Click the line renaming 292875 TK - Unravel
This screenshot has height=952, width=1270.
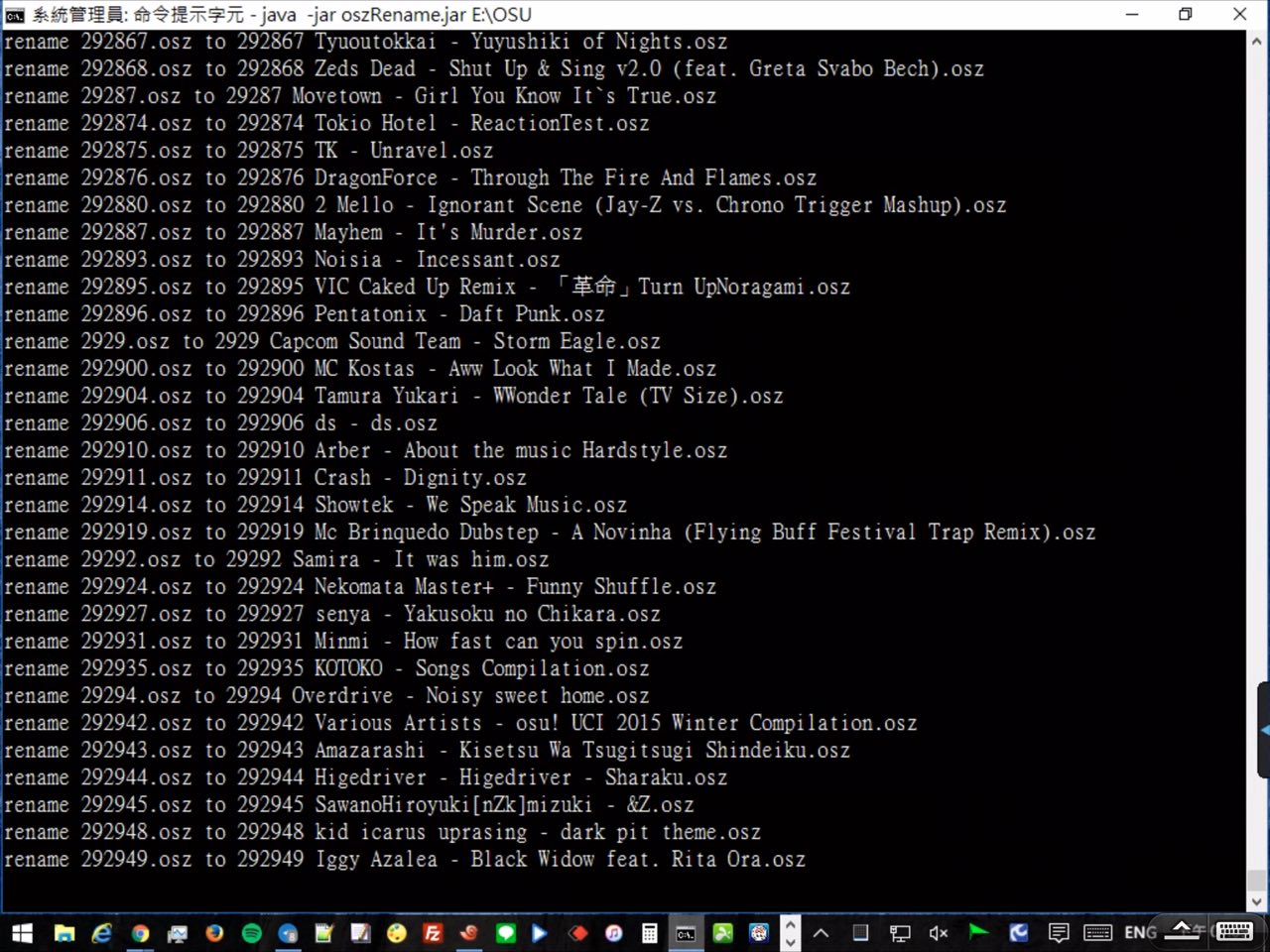pos(249,151)
